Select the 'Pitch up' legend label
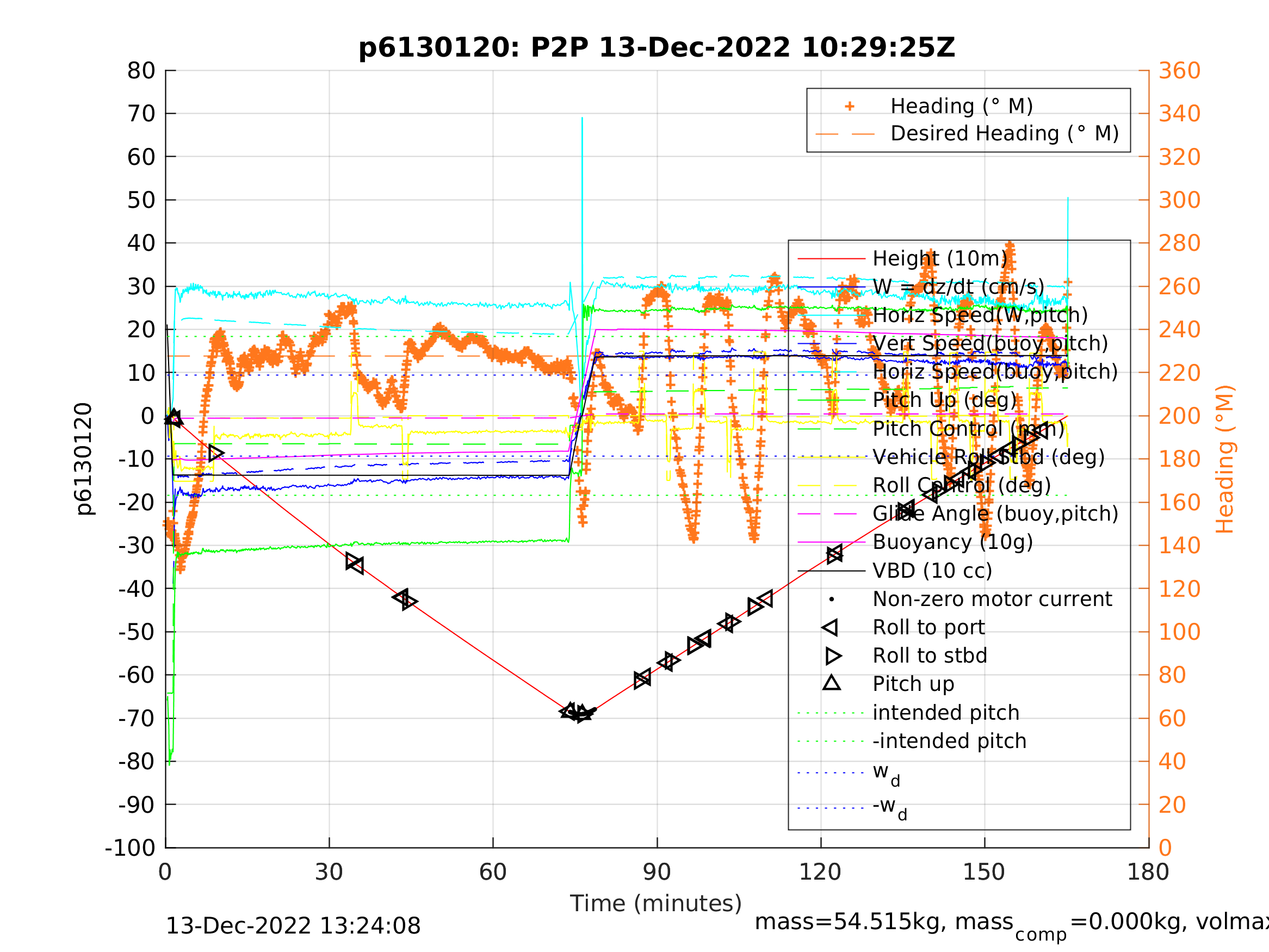Viewport: 1269px width, 952px height. click(x=913, y=684)
